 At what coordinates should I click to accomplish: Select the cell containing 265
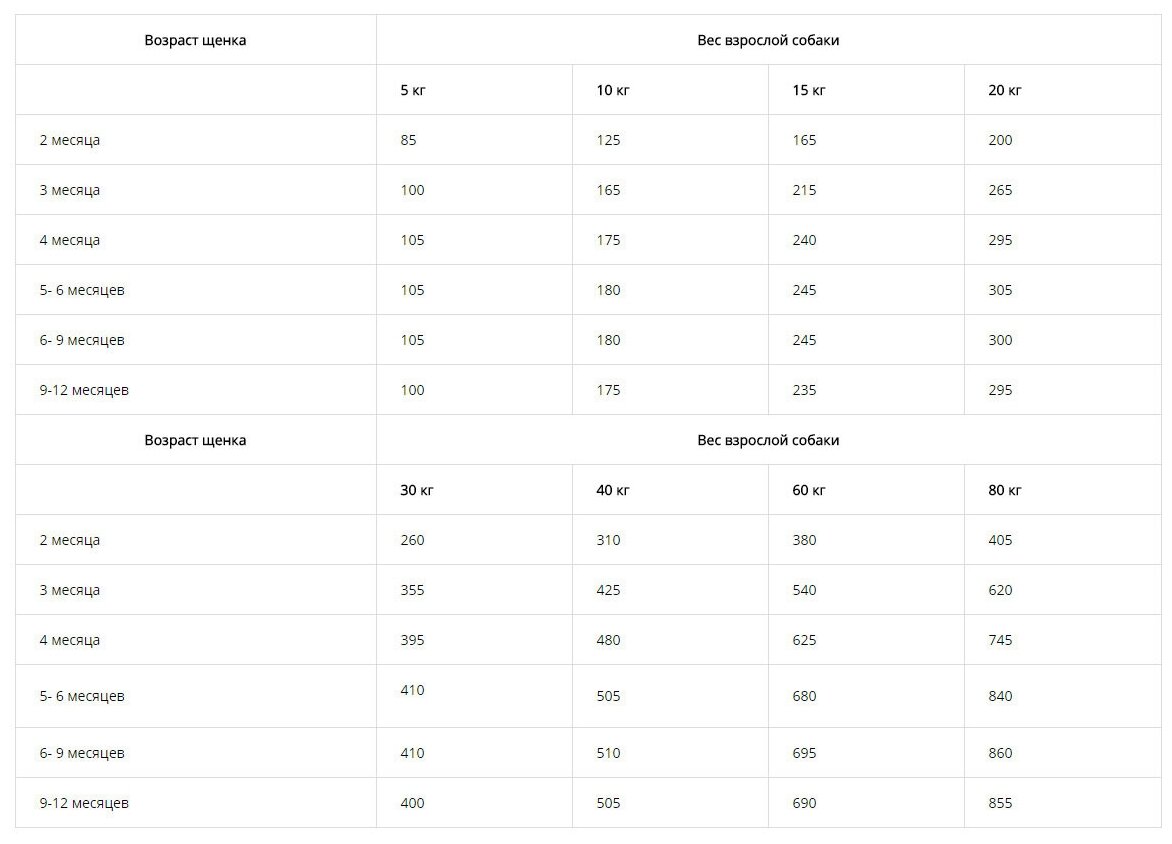coord(1000,191)
